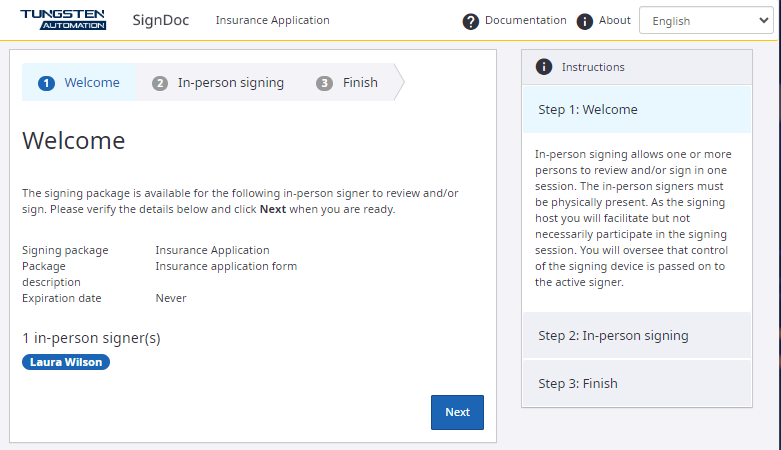Open the About link
This screenshot has width=781, height=450.
(x=615, y=20)
